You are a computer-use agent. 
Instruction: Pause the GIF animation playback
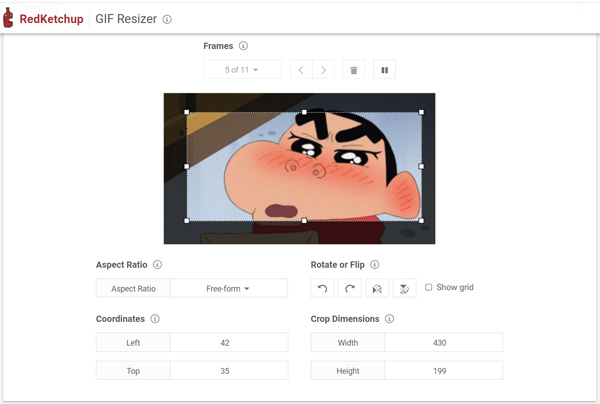pyautogui.click(x=385, y=70)
